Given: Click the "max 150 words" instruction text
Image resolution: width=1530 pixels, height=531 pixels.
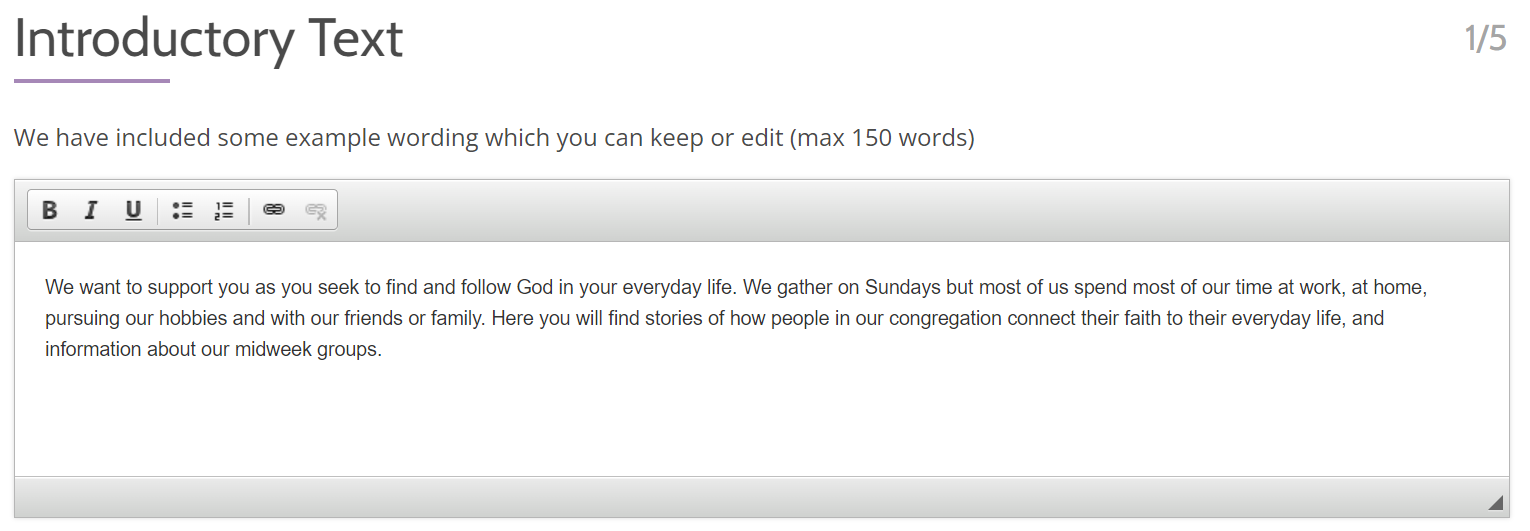Looking at the screenshot, I should pyautogui.click(x=882, y=137).
